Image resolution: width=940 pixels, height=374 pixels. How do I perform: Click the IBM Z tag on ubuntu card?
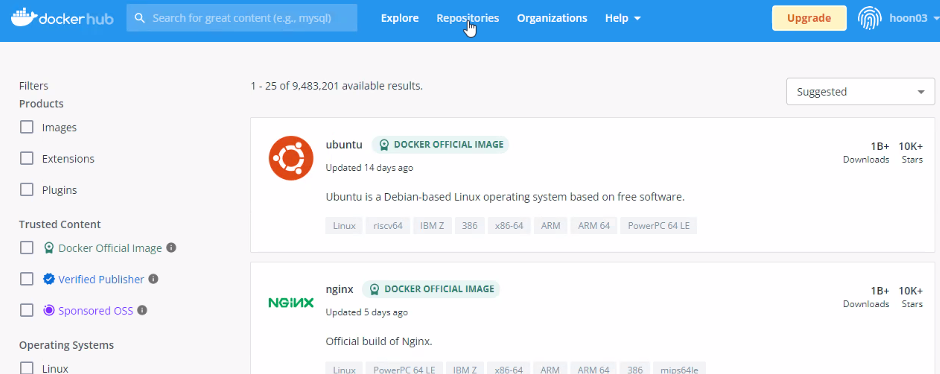point(432,226)
